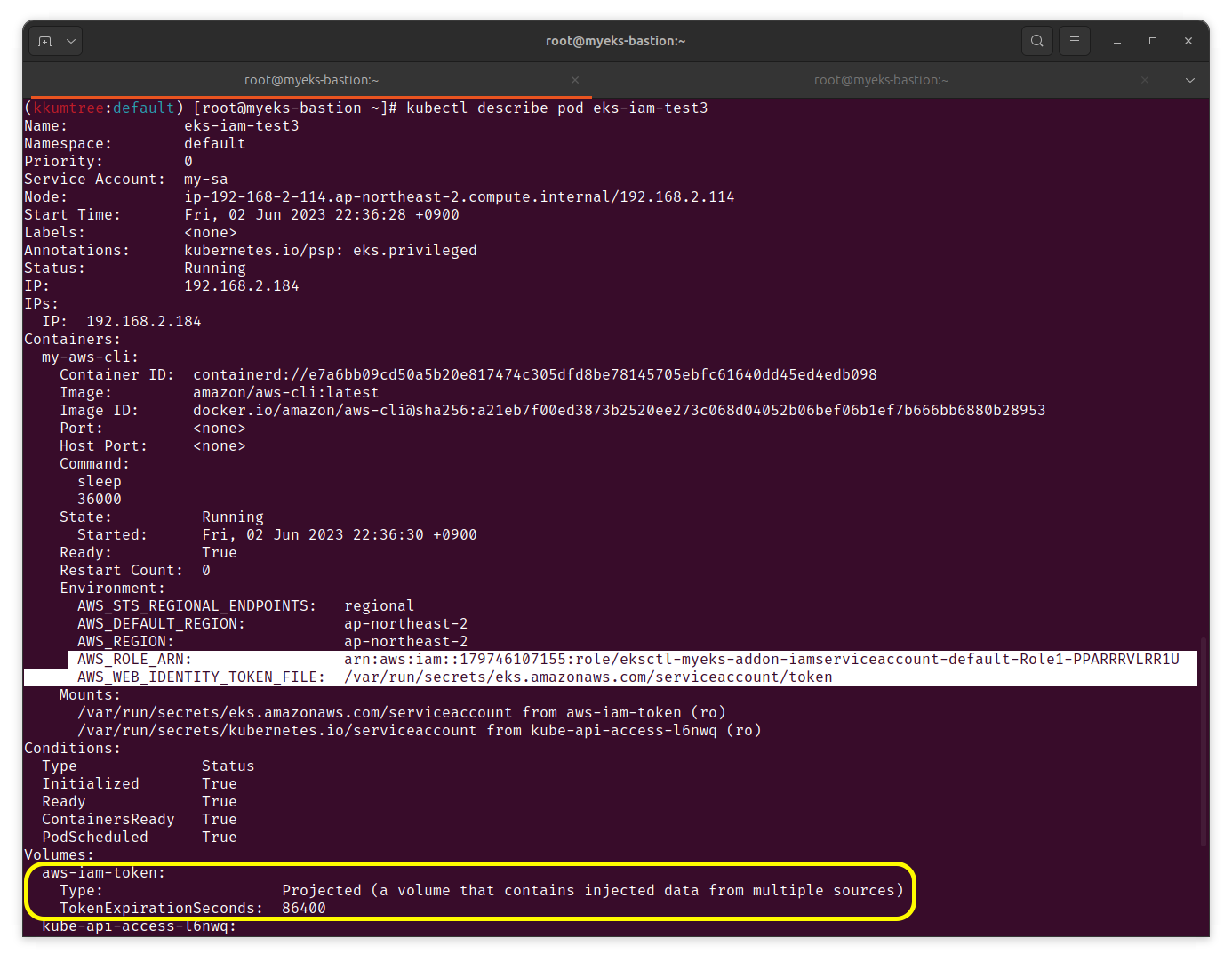The width and height of the screenshot is (1232, 962).
Task: Click the command argument '36000'
Action: coord(100,499)
